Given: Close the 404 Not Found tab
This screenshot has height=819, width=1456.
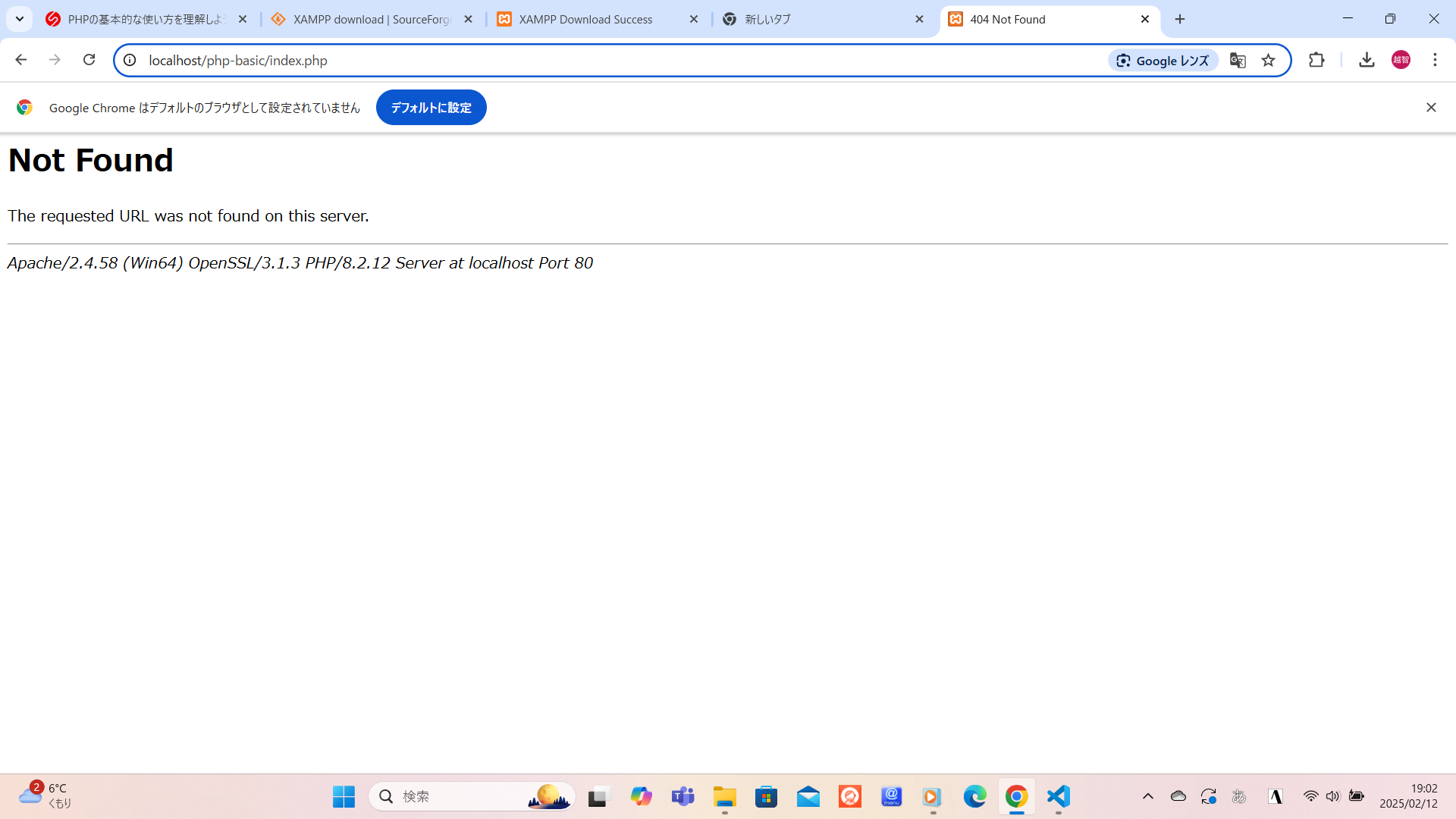Looking at the screenshot, I should coord(1145,20).
